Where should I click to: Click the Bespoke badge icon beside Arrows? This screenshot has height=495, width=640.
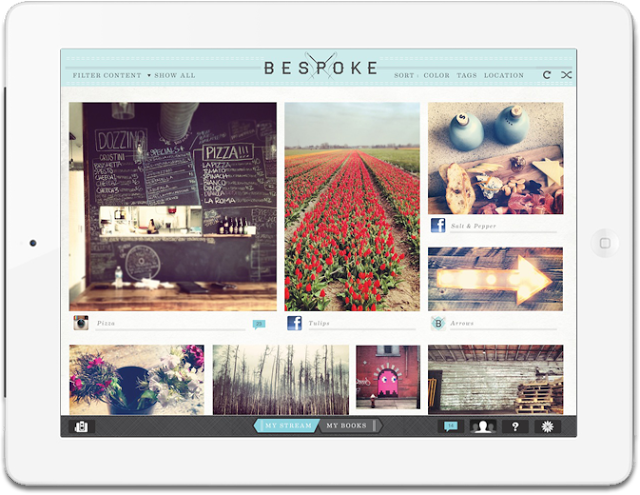coord(438,323)
